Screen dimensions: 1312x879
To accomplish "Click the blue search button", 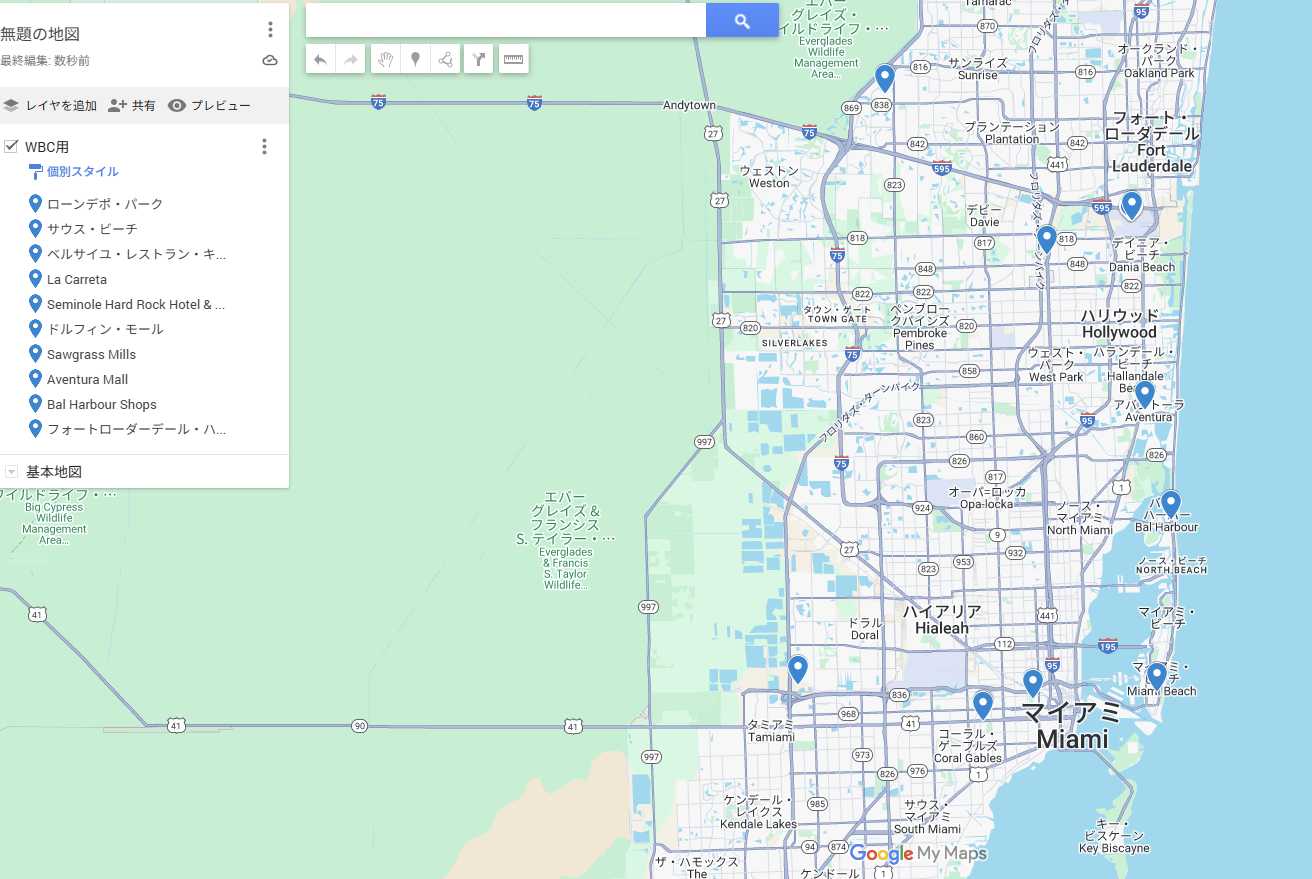I will (x=742, y=21).
